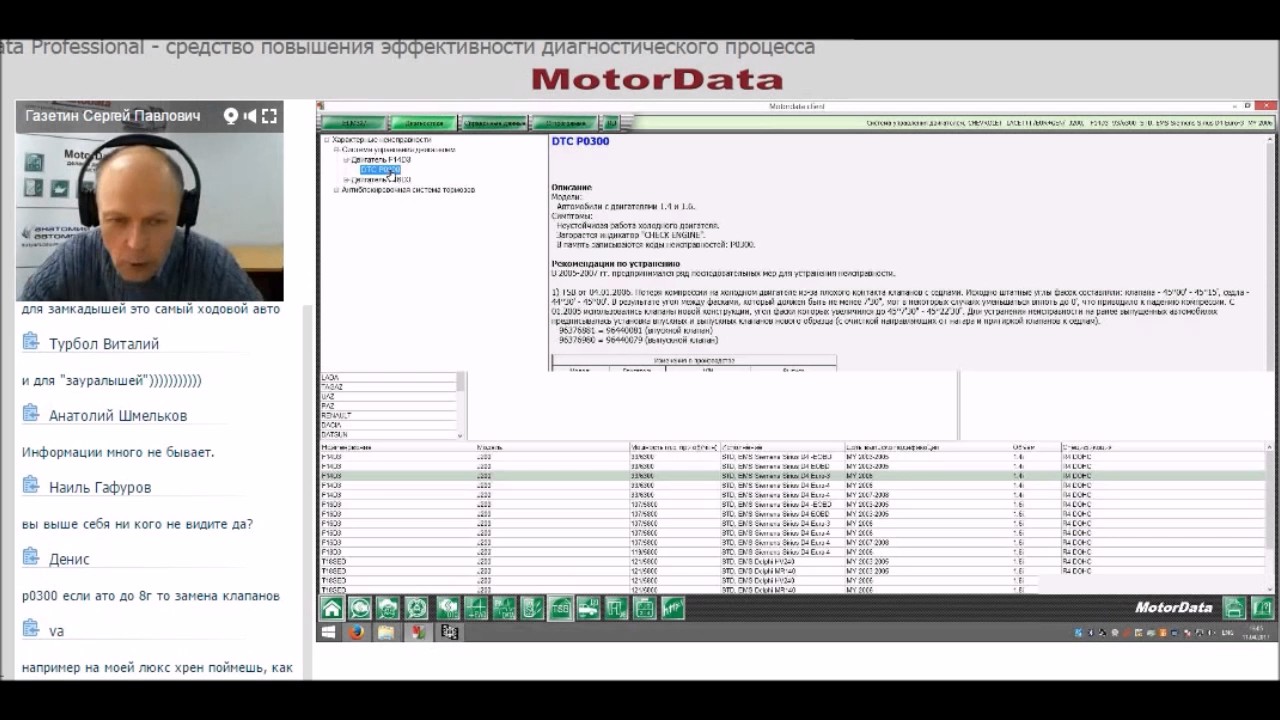The height and width of the screenshot is (720, 1280).
Task: Open the first green tab in top menu
Action: 355,123
